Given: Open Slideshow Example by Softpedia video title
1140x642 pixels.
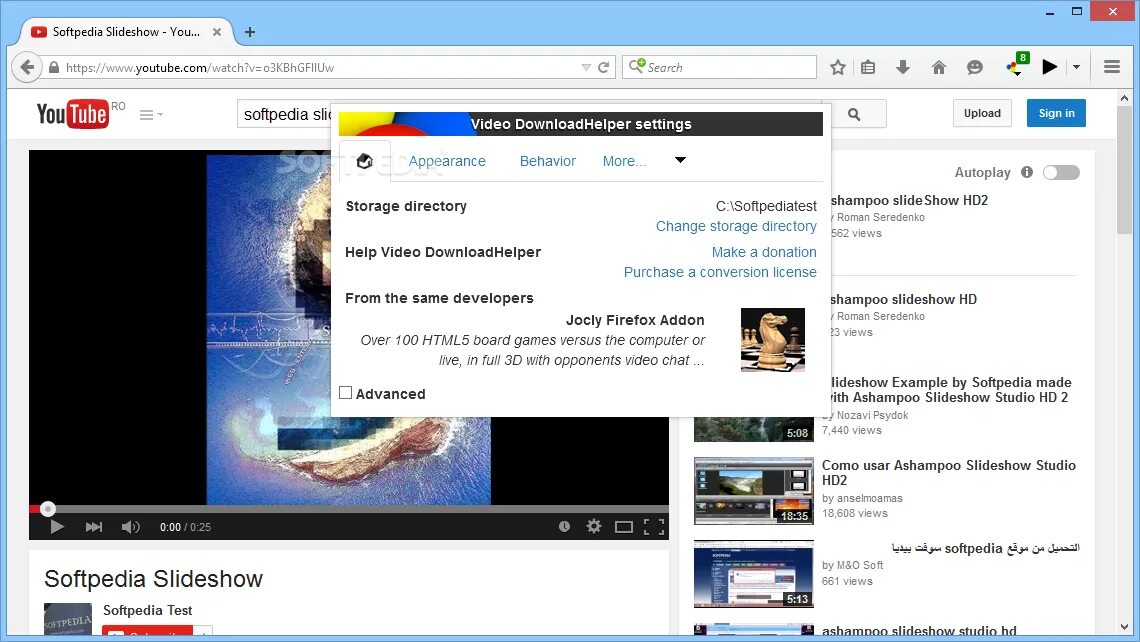Looking at the screenshot, I should tap(949, 390).
